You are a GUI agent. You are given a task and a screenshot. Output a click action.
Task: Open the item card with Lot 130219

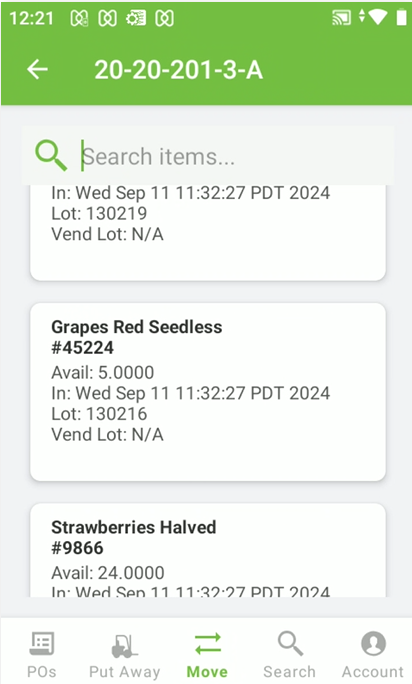pos(208,233)
